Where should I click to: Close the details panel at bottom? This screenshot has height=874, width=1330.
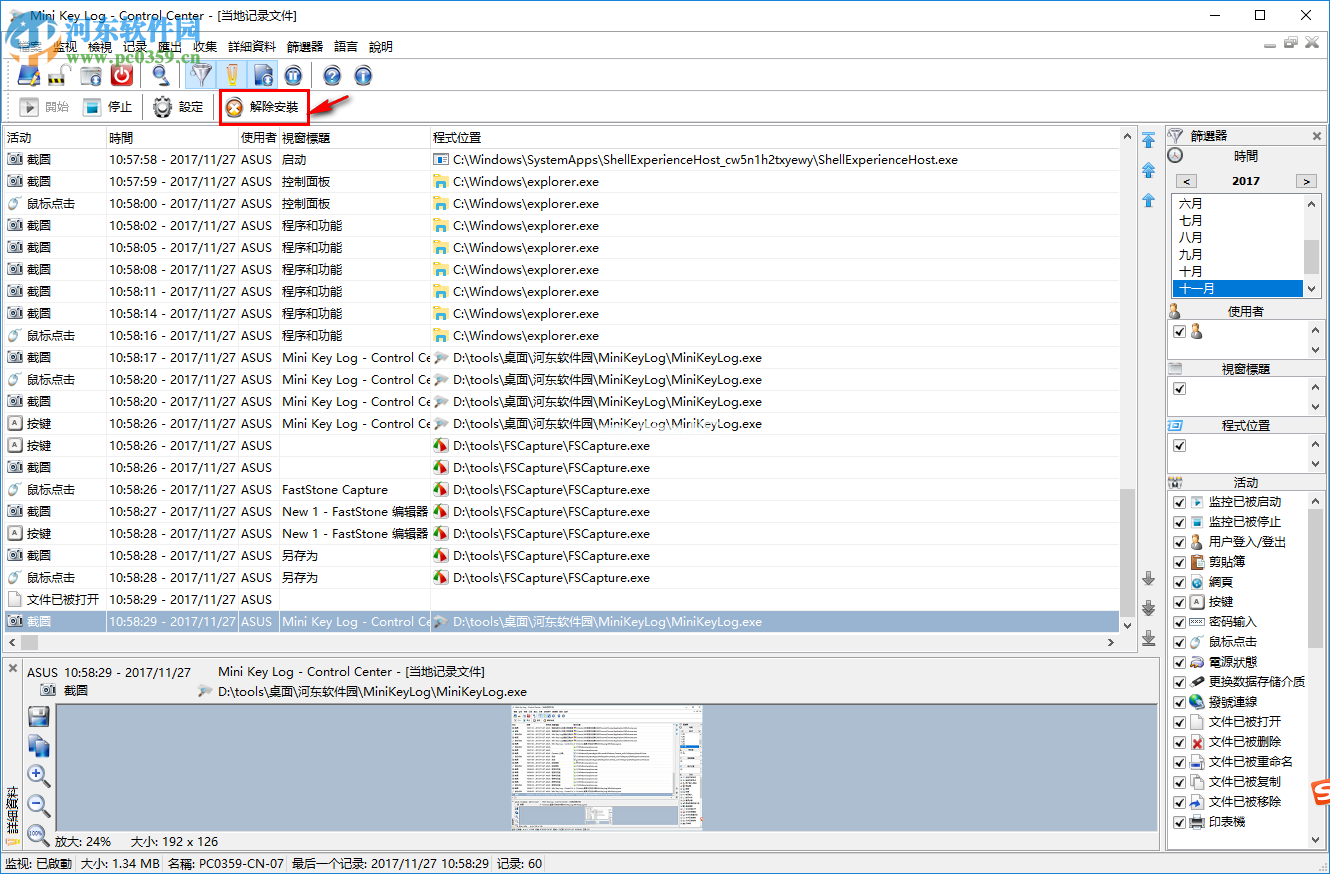13,668
